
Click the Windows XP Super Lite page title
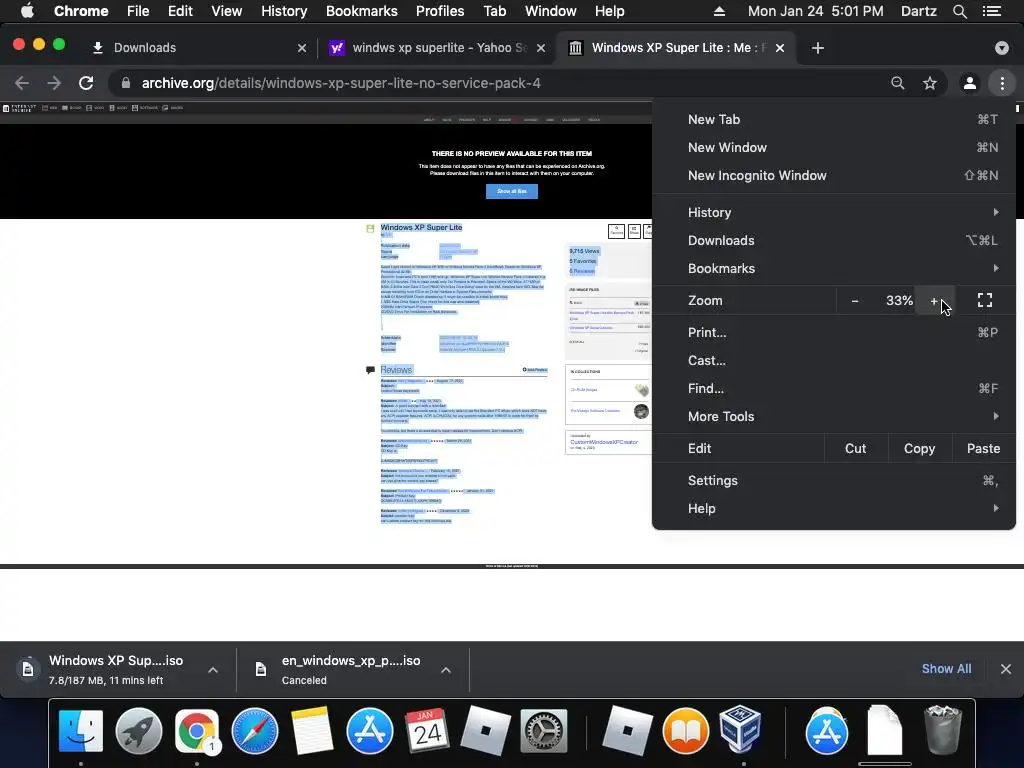pyautogui.click(x=421, y=227)
